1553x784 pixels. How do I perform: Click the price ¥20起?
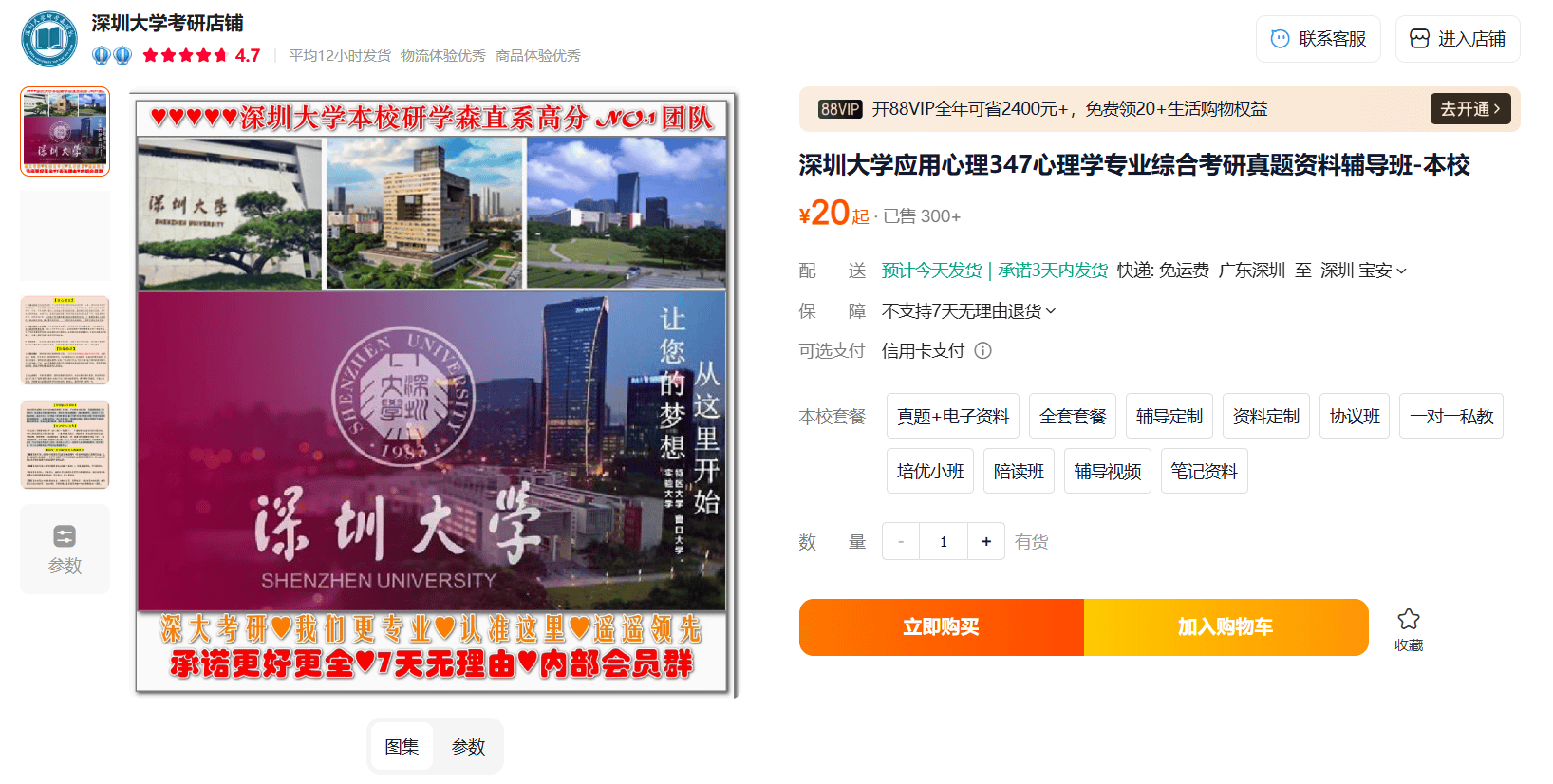(834, 213)
